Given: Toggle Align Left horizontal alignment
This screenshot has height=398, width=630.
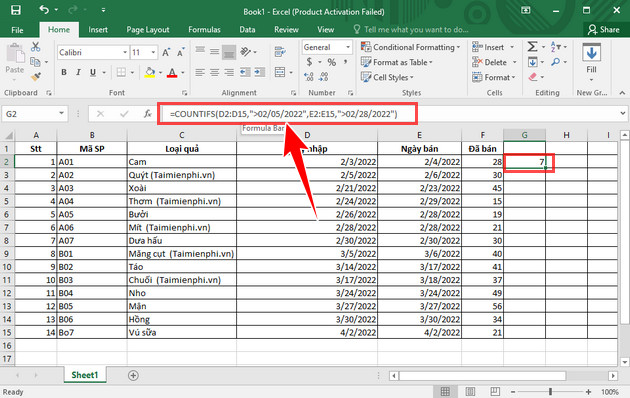Looking at the screenshot, I should (x=200, y=72).
